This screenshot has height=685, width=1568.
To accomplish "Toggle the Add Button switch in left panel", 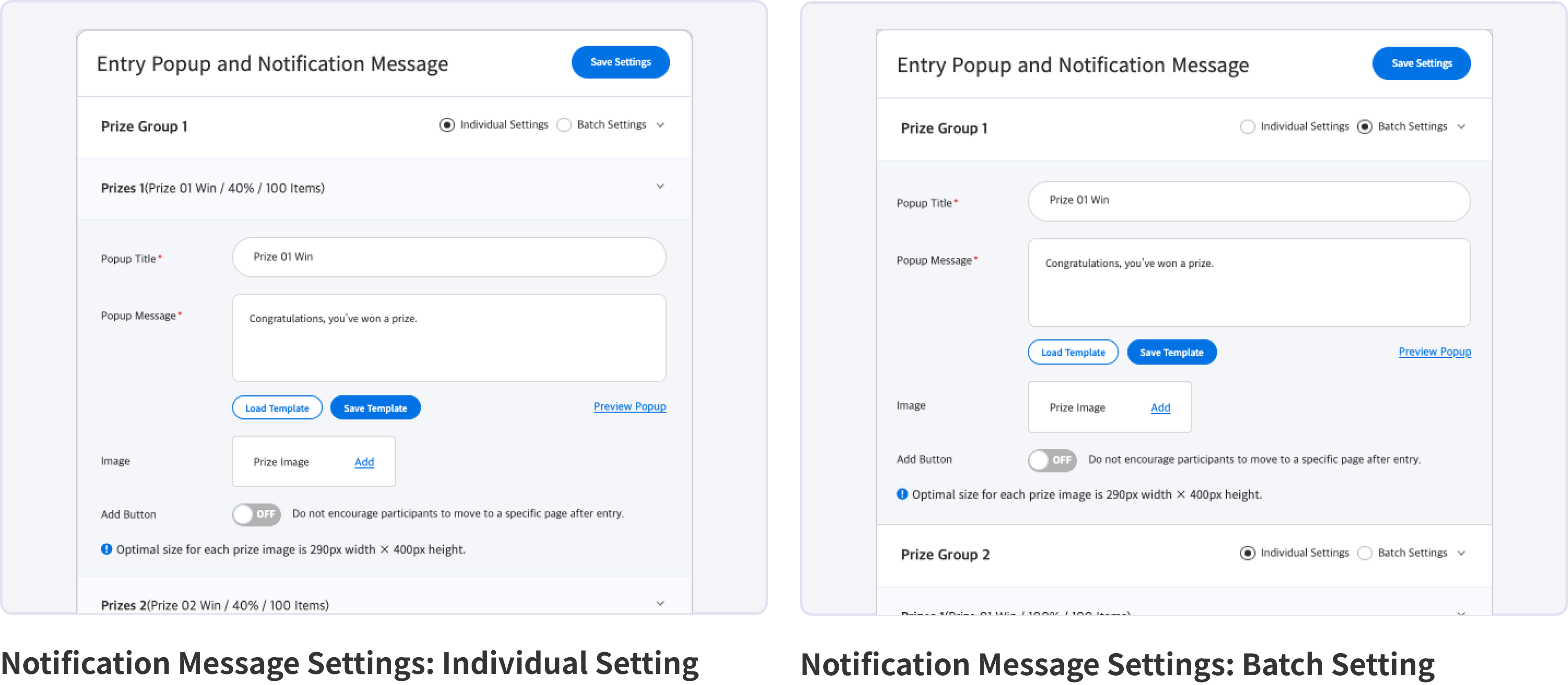I will click(256, 514).
